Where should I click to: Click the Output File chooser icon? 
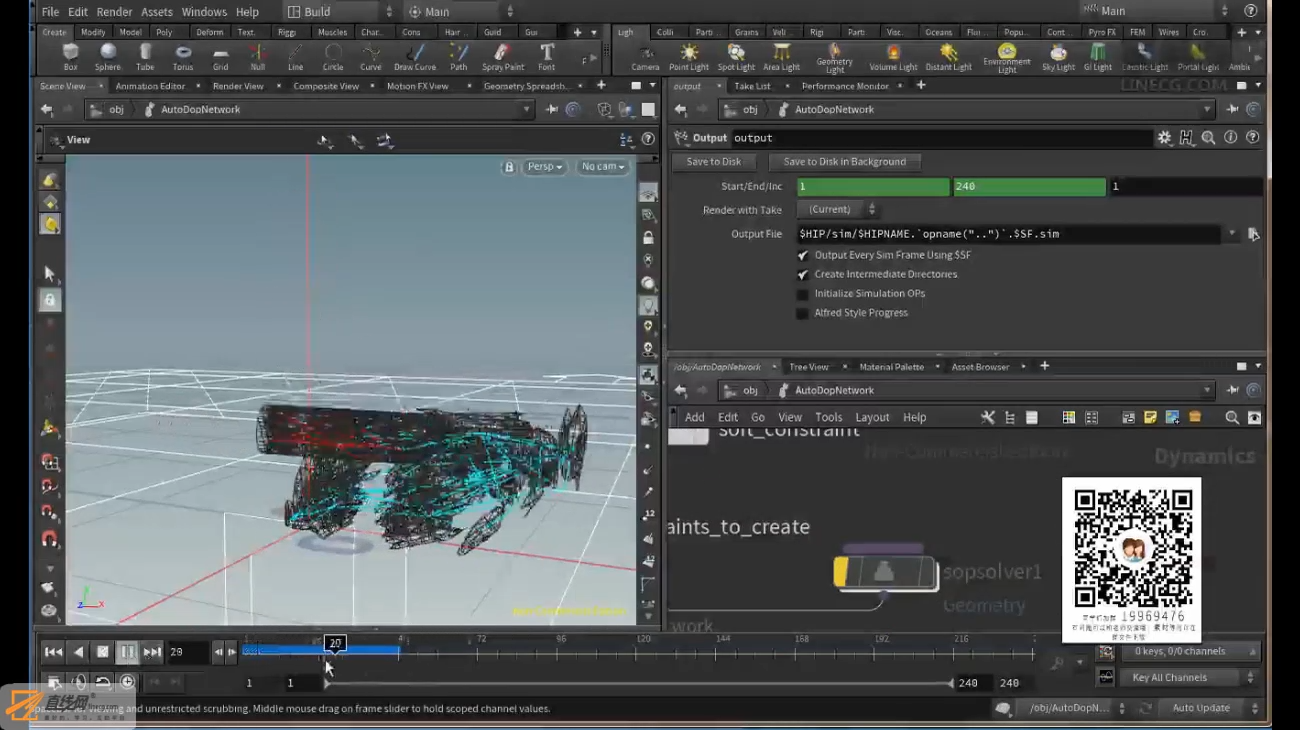click(x=1253, y=234)
